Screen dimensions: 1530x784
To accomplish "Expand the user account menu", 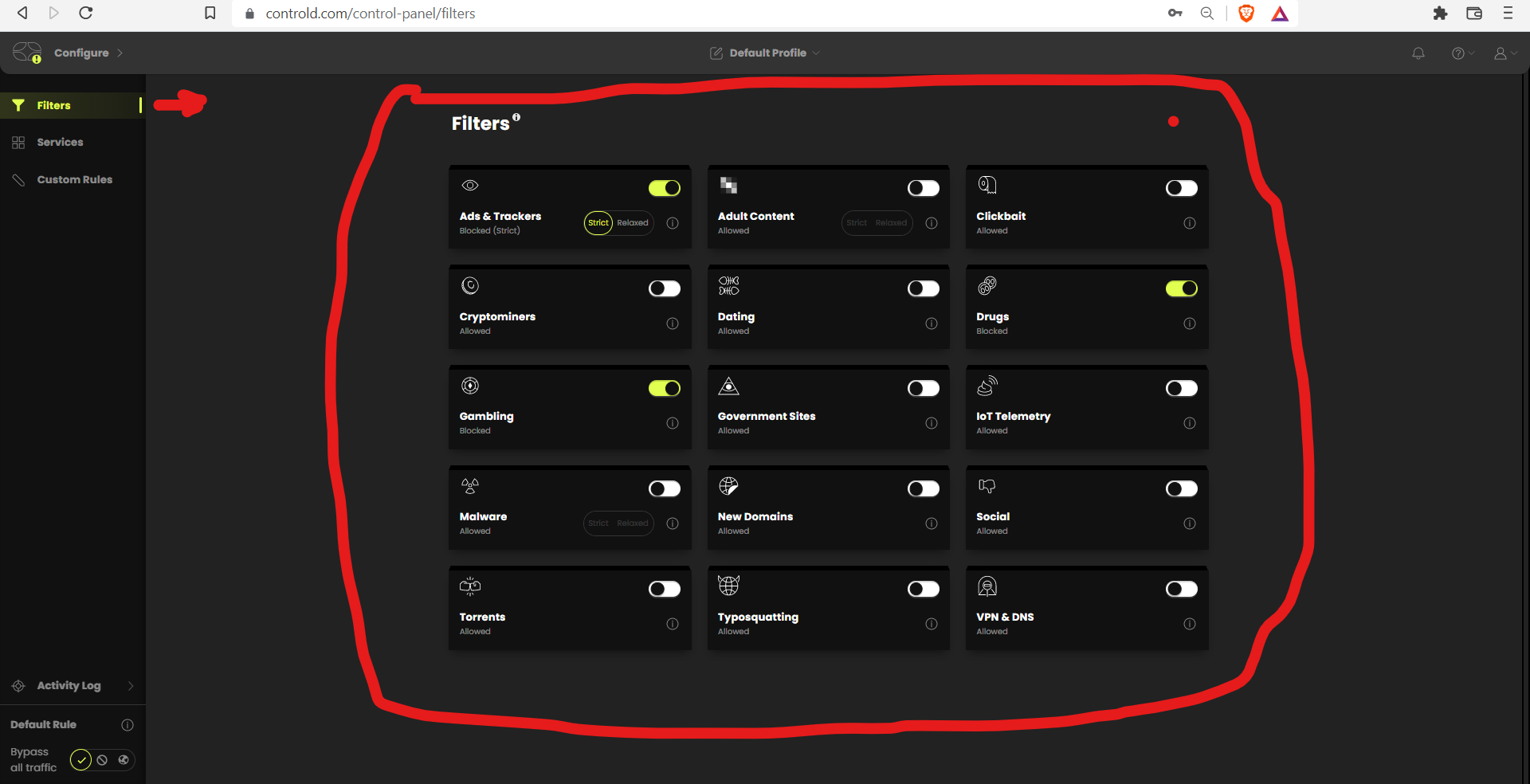I will [1504, 53].
